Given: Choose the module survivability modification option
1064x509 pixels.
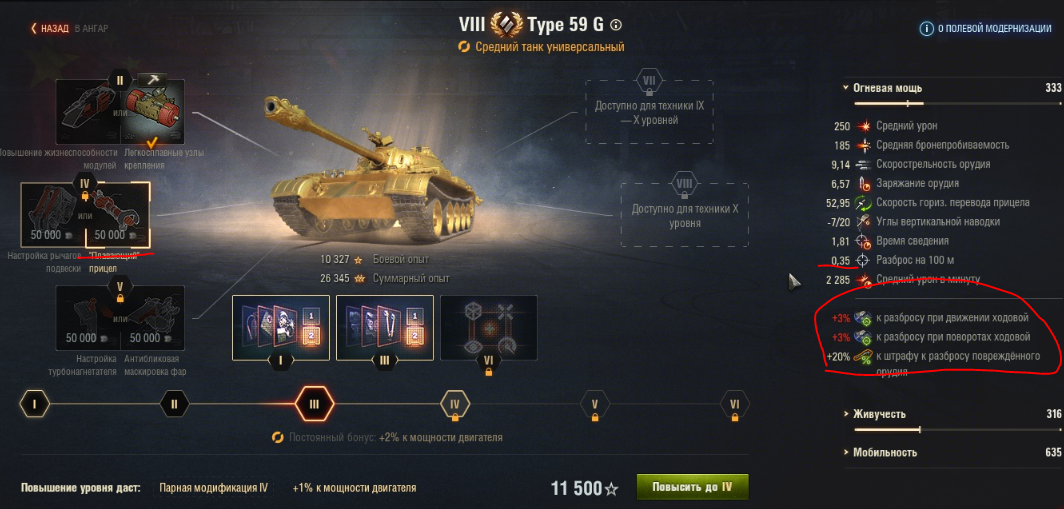Looking at the screenshot, I should point(88,111).
